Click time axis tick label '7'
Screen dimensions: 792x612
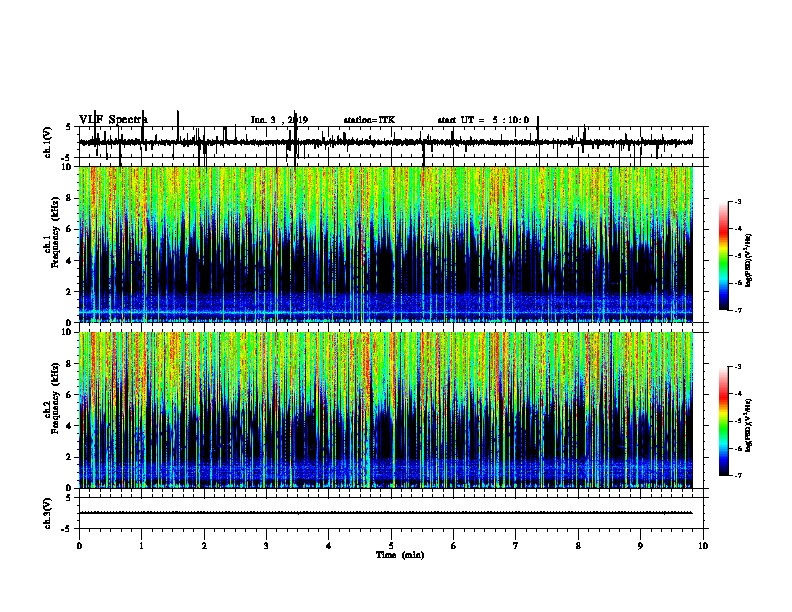pos(516,546)
